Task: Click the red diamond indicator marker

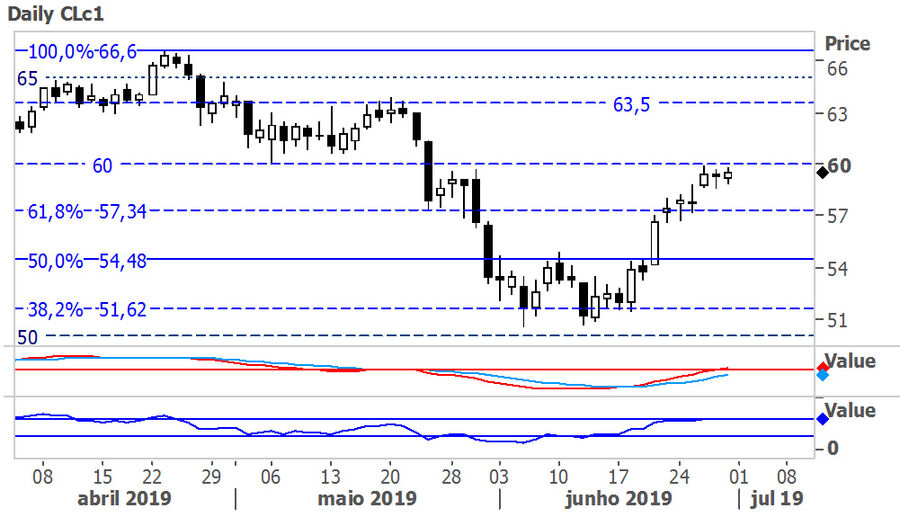Action: coord(823,367)
